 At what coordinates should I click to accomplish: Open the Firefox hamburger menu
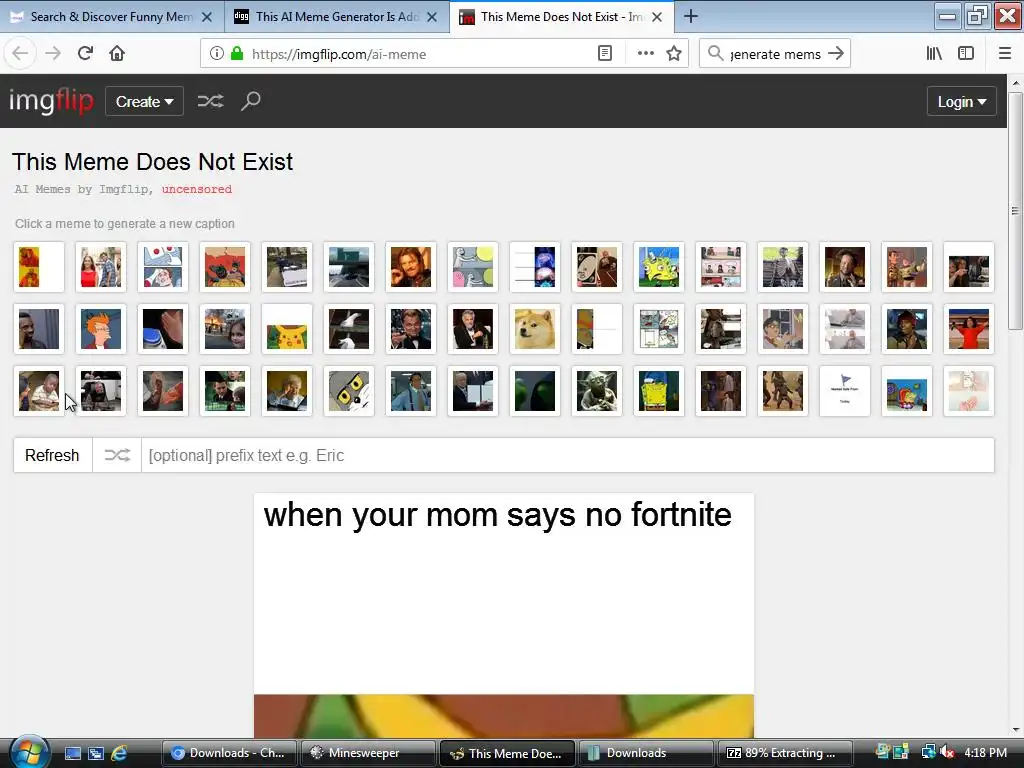[1004, 54]
